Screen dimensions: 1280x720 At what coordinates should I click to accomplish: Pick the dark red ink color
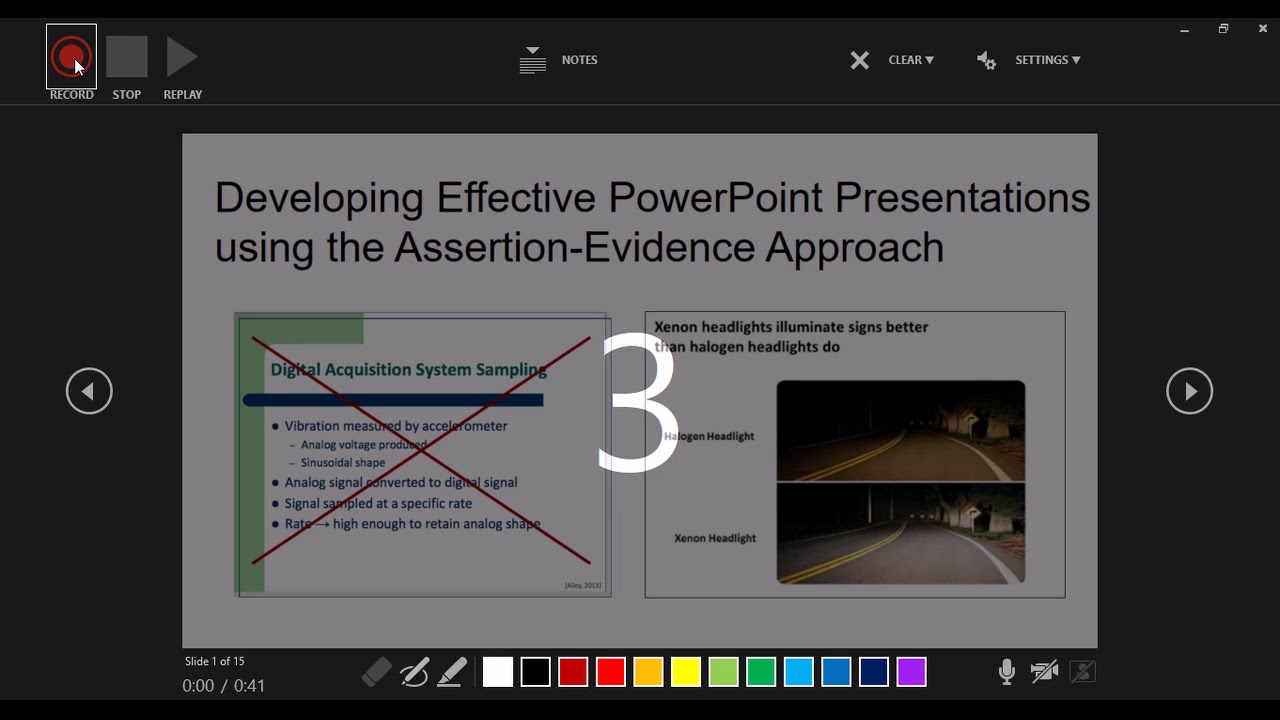pyautogui.click(x=573, y=672)
